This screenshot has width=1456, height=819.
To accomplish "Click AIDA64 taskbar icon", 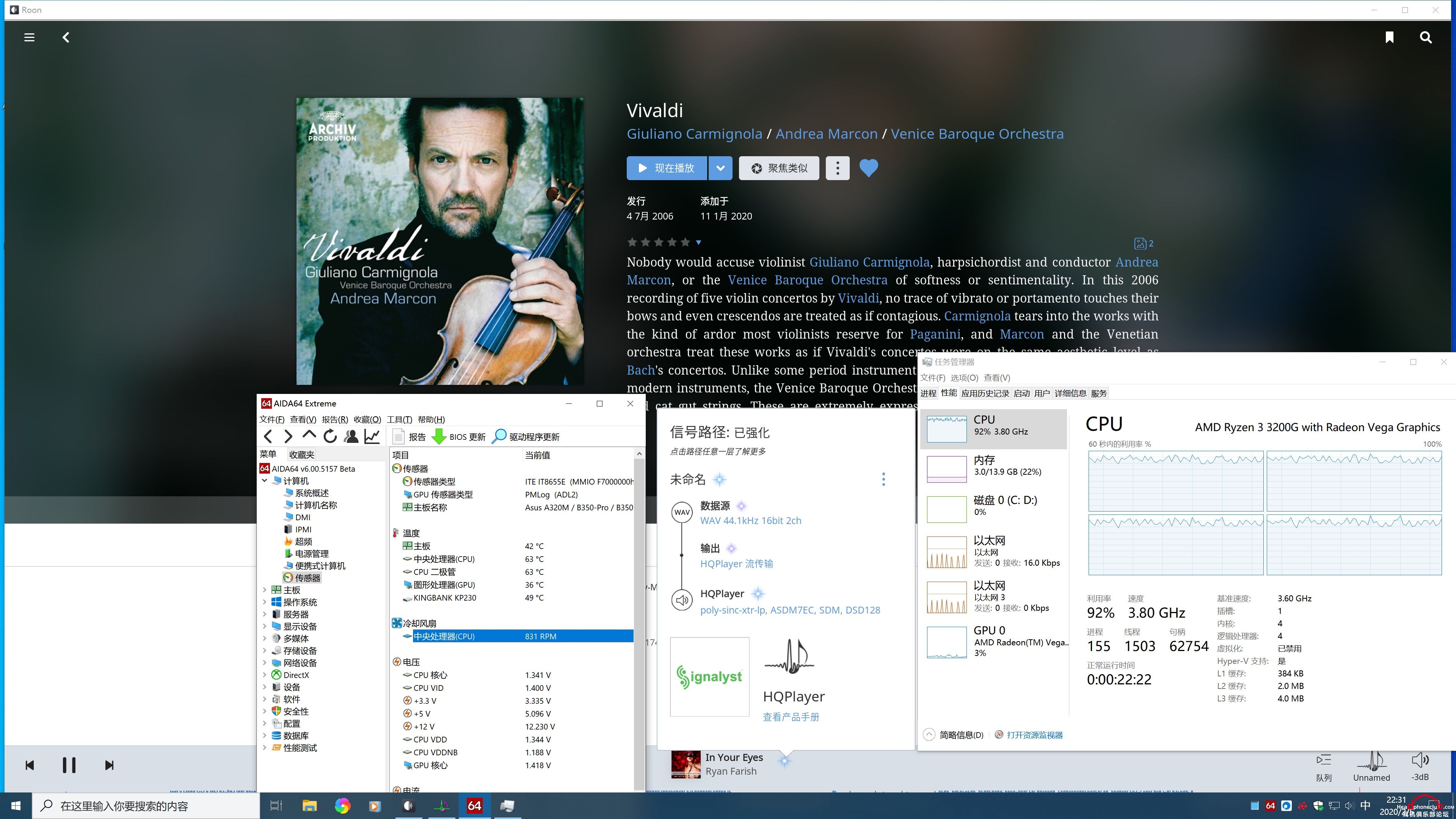I will click(x=474, y=805).
